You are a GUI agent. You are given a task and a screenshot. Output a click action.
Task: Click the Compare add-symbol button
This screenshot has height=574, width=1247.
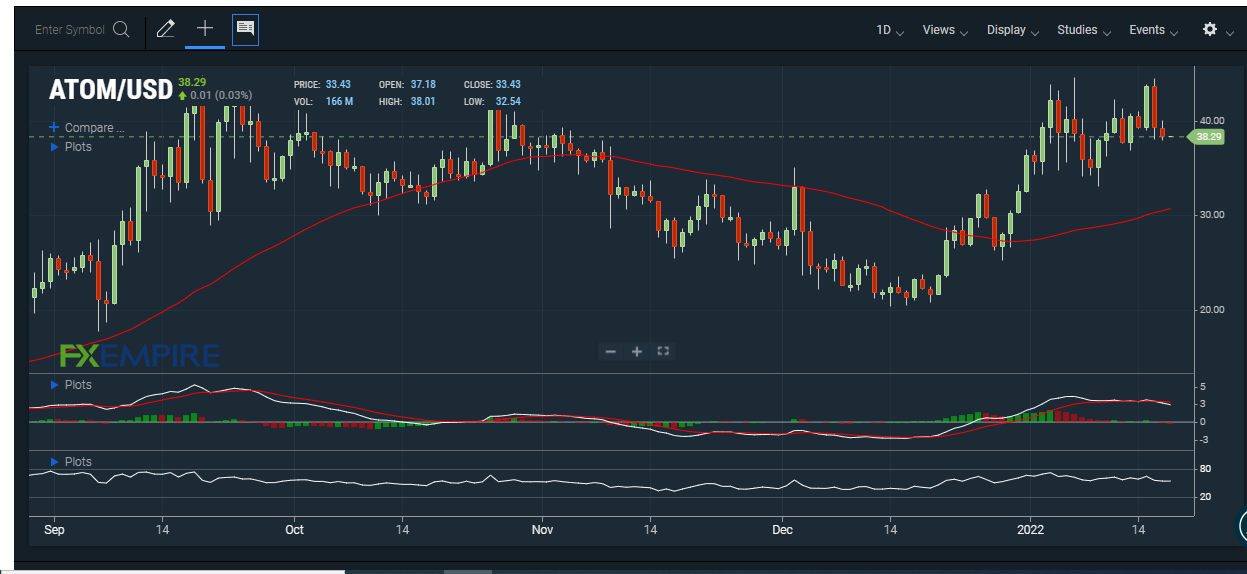87,128
